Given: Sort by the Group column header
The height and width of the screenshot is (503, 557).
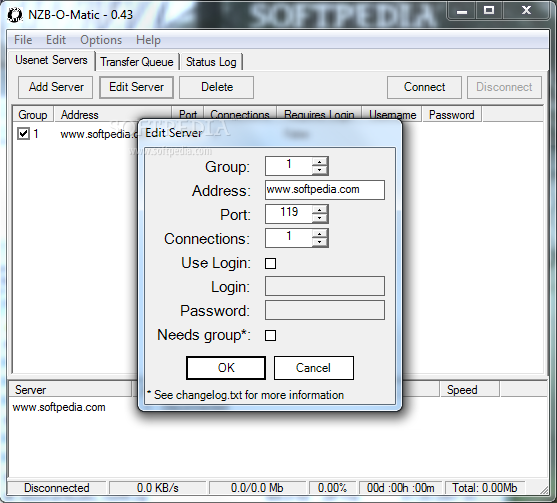Looking at the screenshot, I should pos(33,114).
